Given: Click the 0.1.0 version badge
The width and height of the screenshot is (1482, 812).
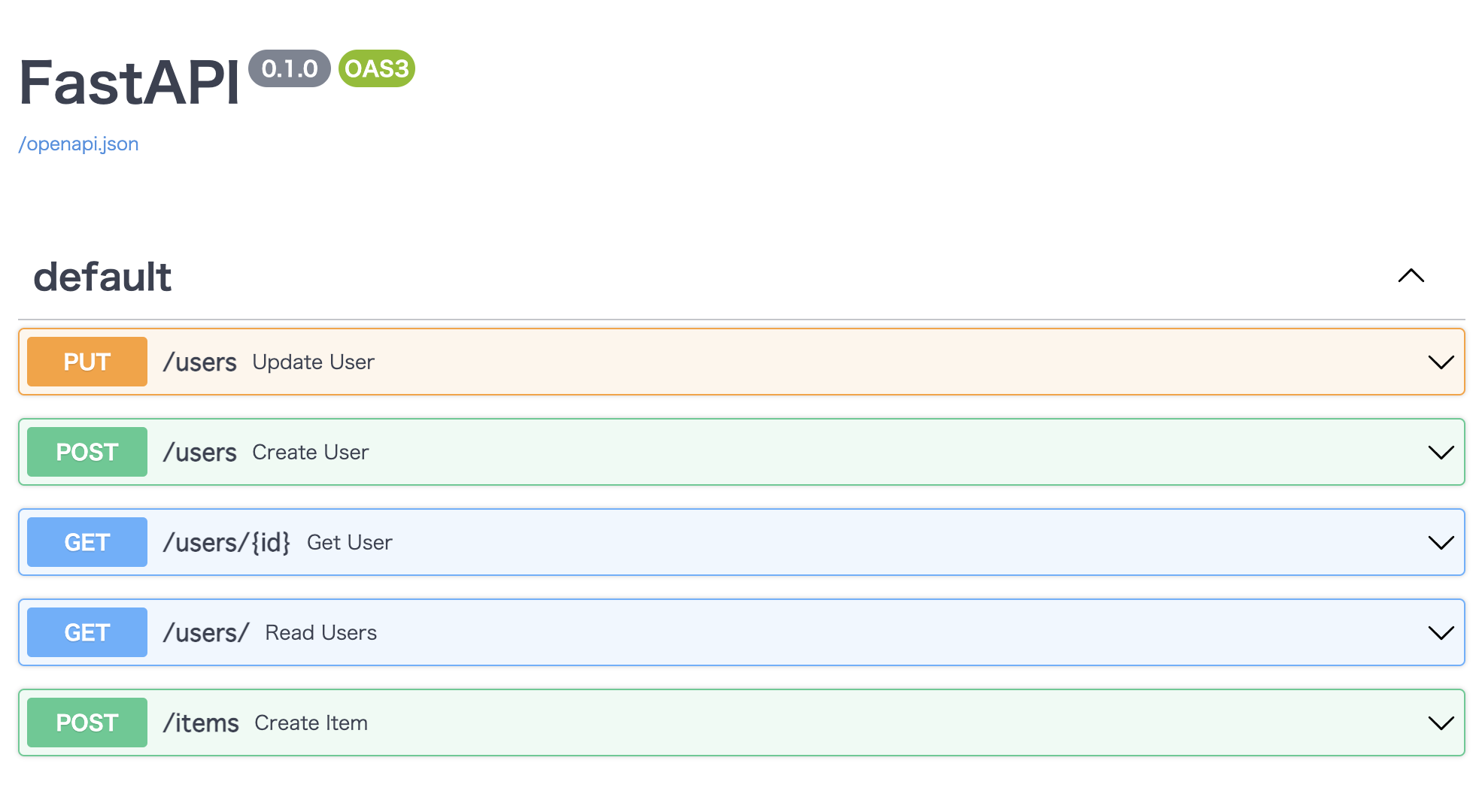Looking at the screenshot, I should click(x=290, y=68).
